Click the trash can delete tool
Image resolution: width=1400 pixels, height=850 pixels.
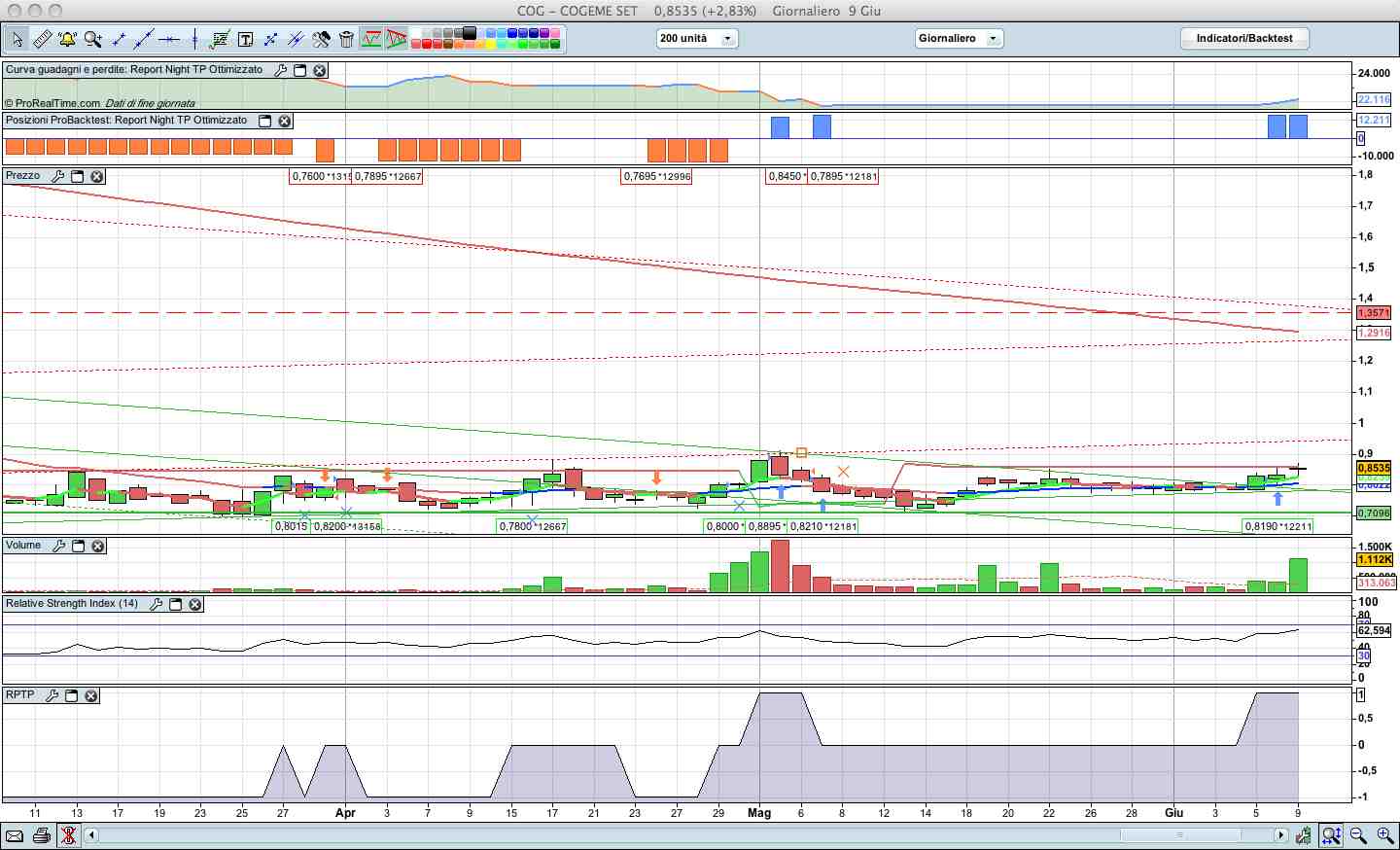click(x=346, y=39)
